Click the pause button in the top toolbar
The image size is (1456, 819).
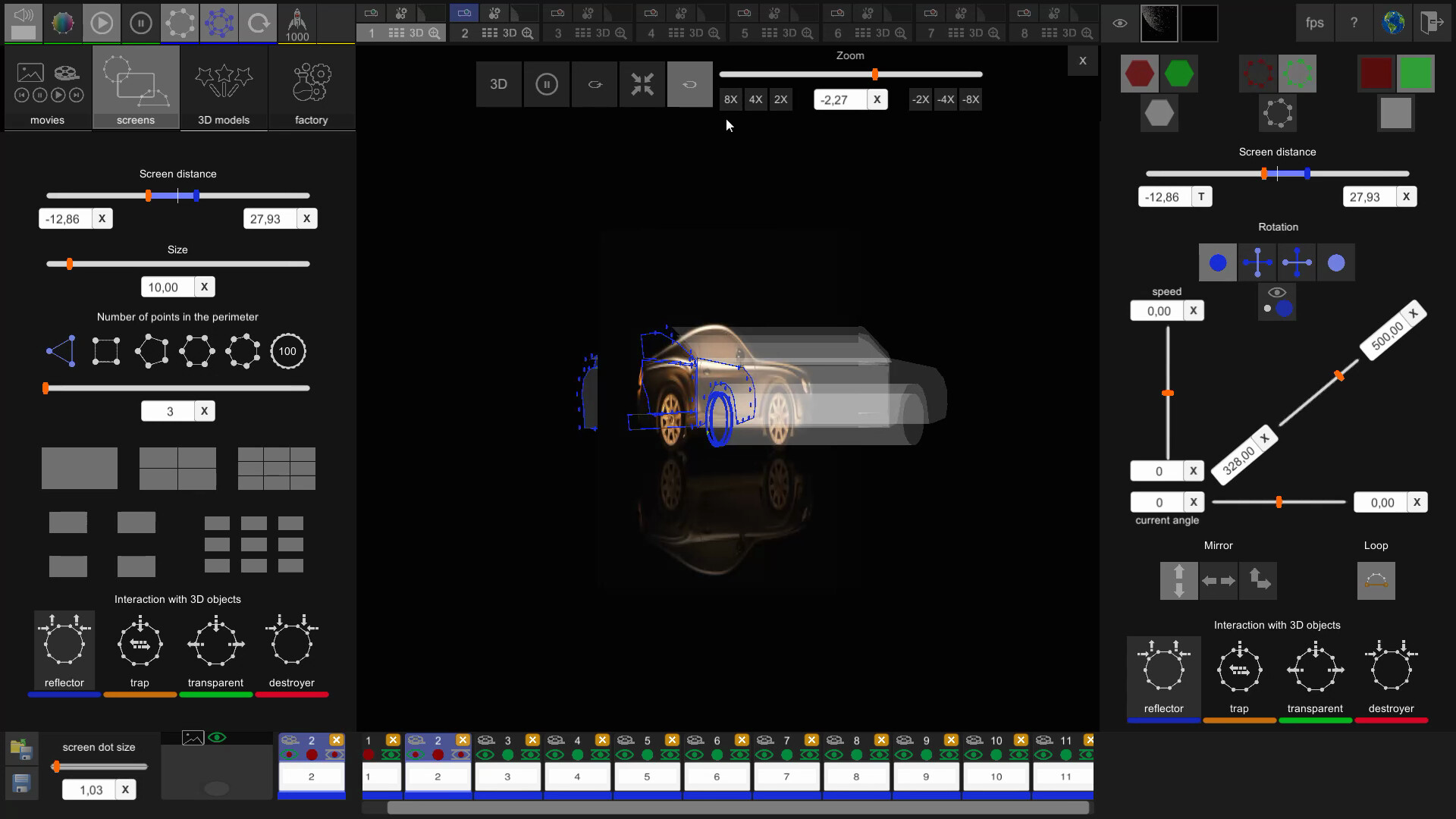(141, 23)
